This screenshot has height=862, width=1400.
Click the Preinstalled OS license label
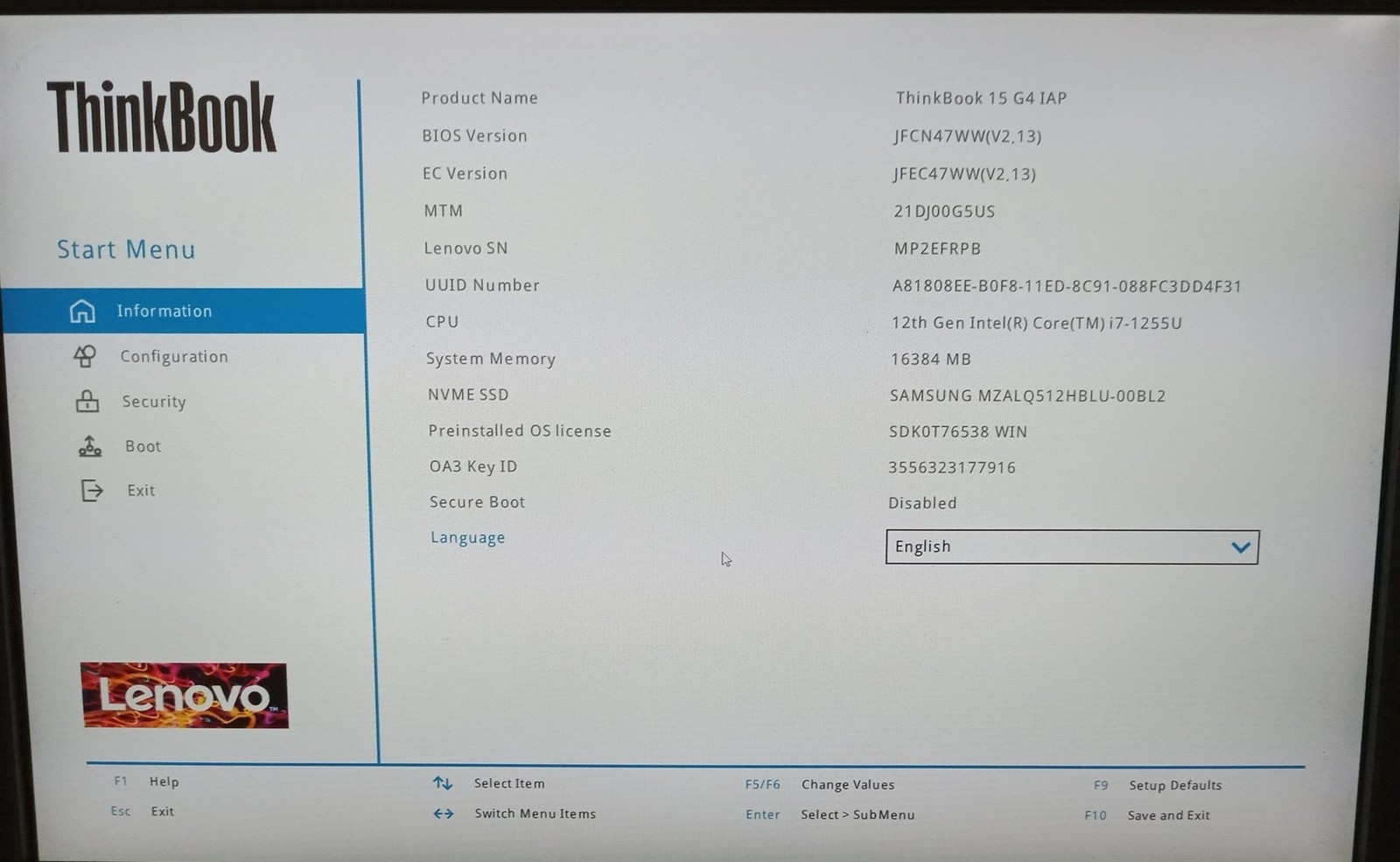coord(520,431)
